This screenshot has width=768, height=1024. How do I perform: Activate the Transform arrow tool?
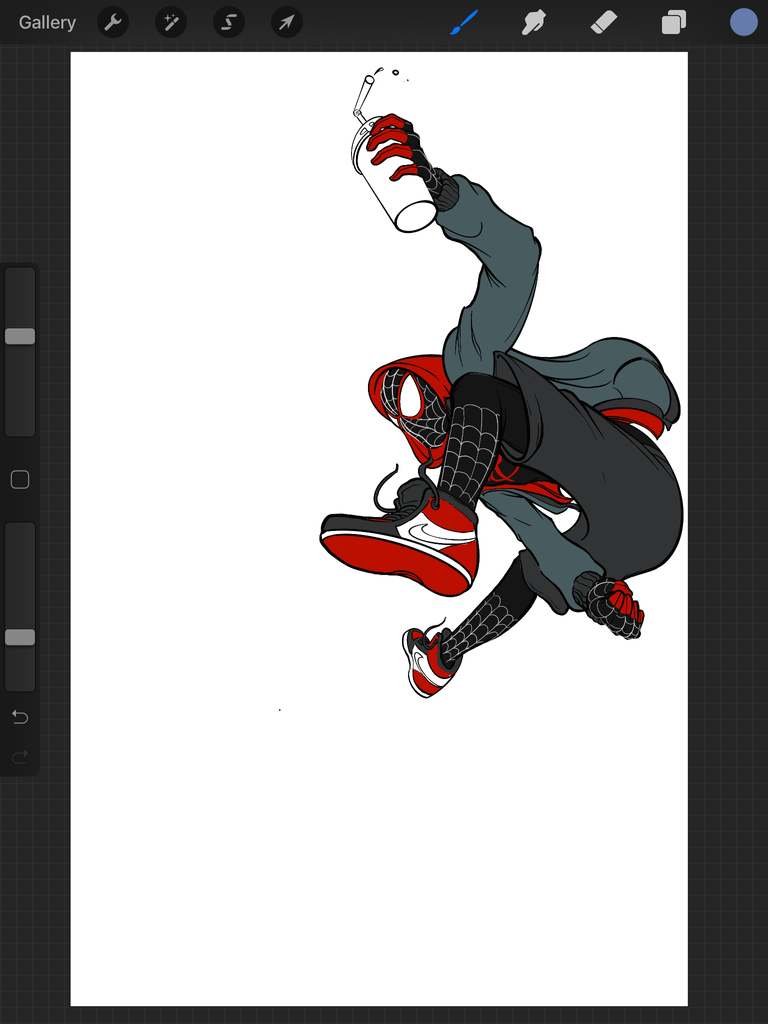(x=287, y=23)
